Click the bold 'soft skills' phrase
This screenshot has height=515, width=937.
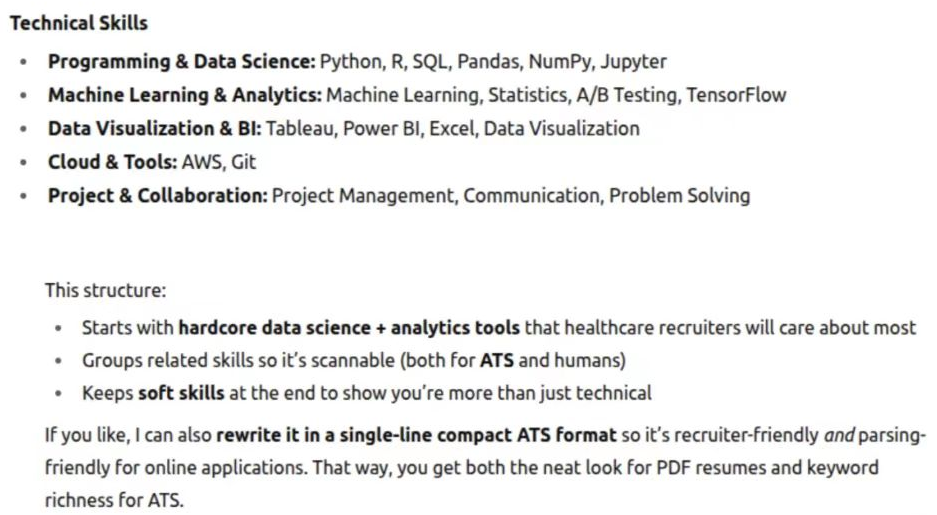pos(181,393)
